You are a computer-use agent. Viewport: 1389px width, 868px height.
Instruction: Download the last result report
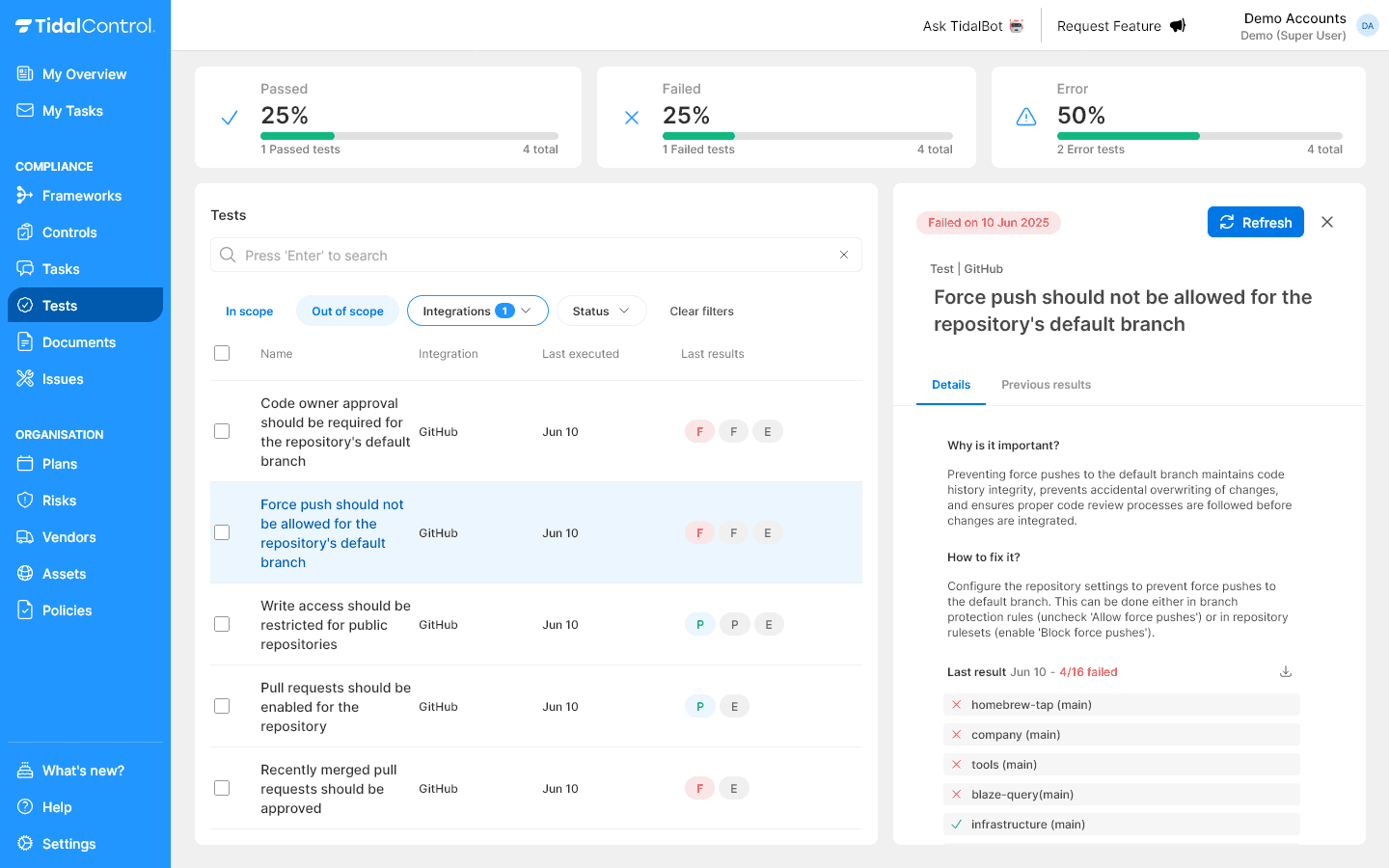click(1285, 670)
